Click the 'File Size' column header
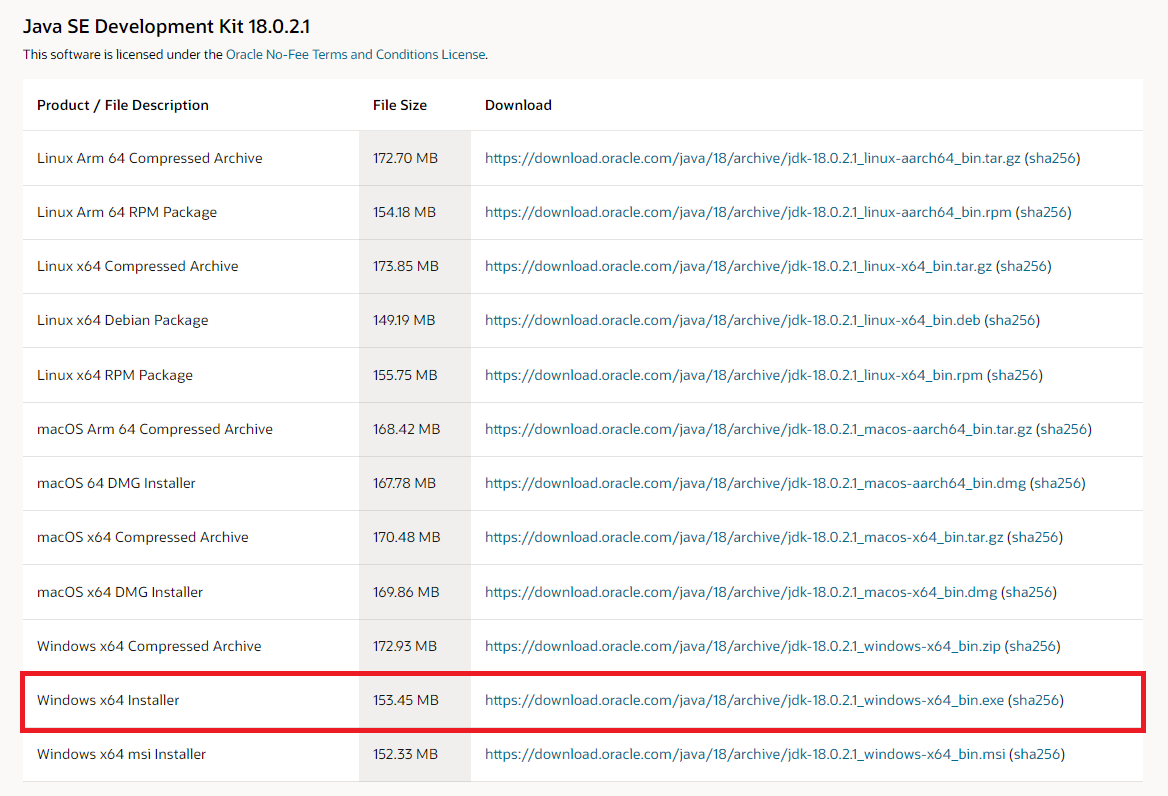 [400, 105]
